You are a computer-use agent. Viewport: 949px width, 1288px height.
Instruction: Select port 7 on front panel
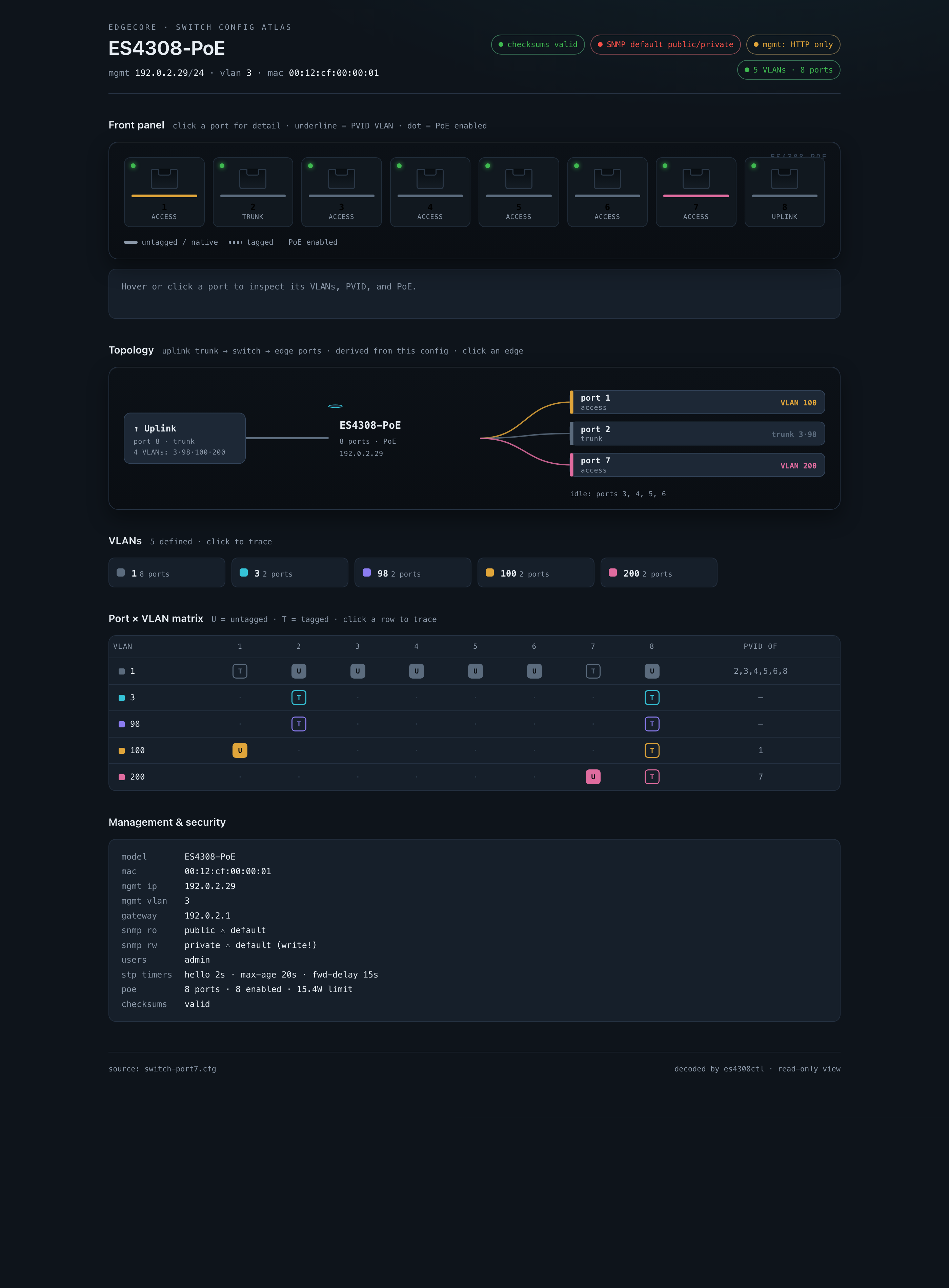pos(696,192)
